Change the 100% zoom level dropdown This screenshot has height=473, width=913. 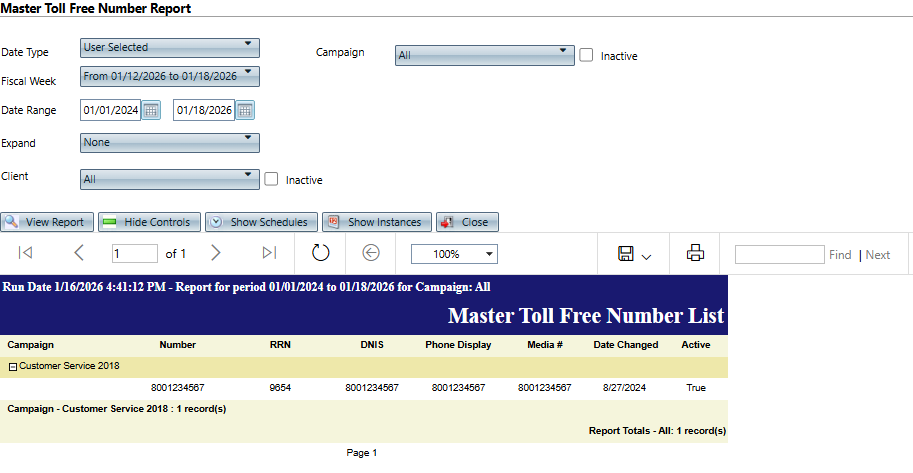453,254
